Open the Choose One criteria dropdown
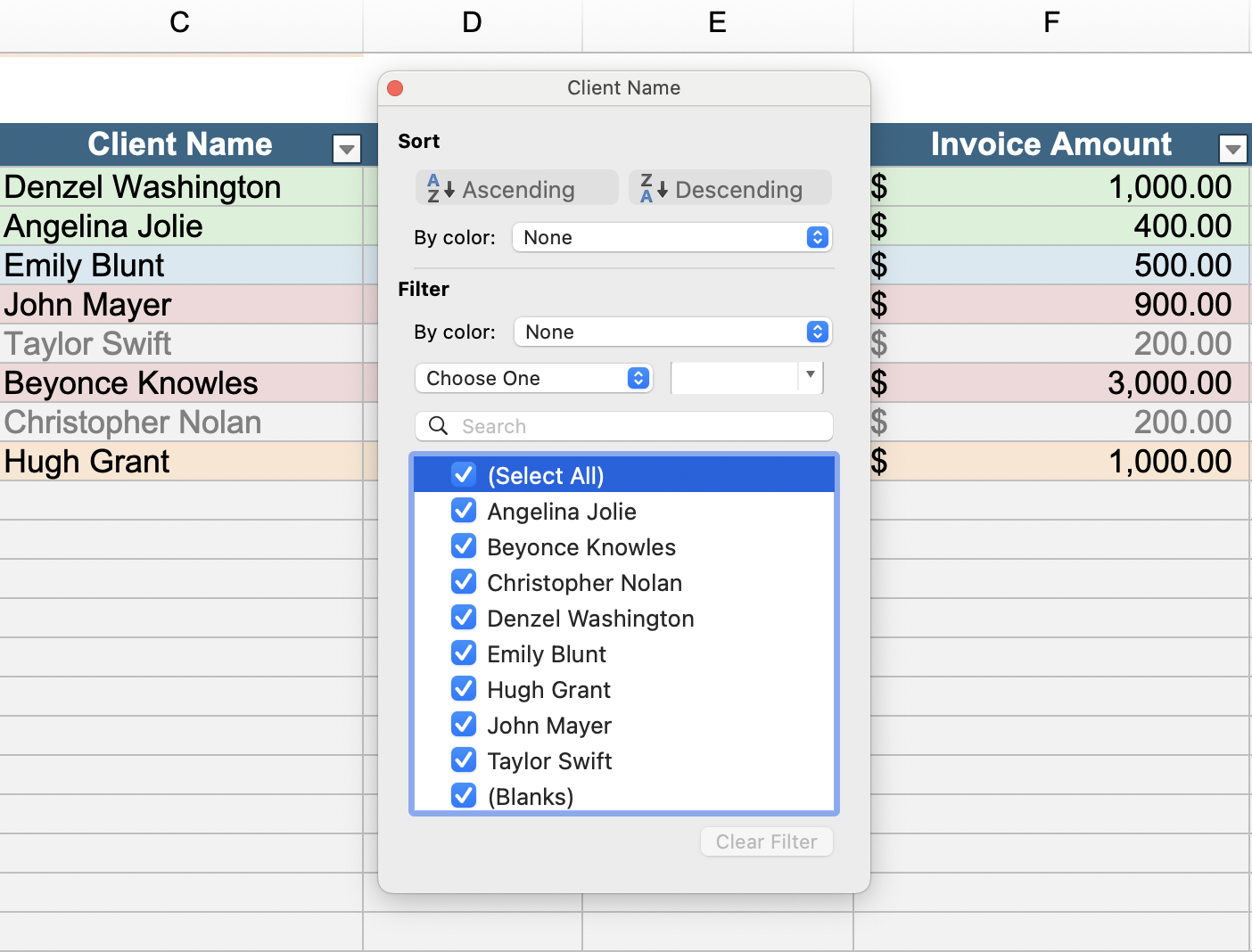The width and height of the screenshot is (1252, 952). click(533, 378)
